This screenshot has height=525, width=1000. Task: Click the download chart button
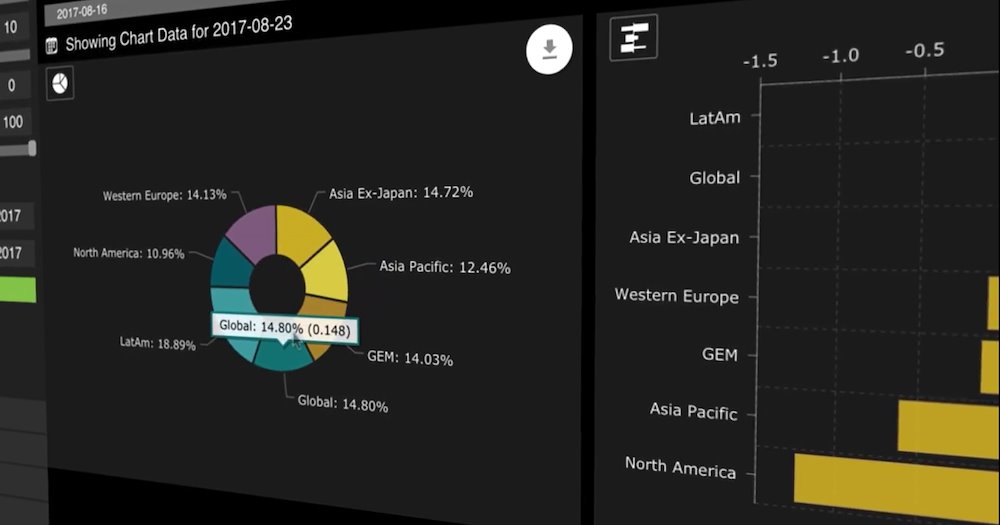[x=549, y=49]
